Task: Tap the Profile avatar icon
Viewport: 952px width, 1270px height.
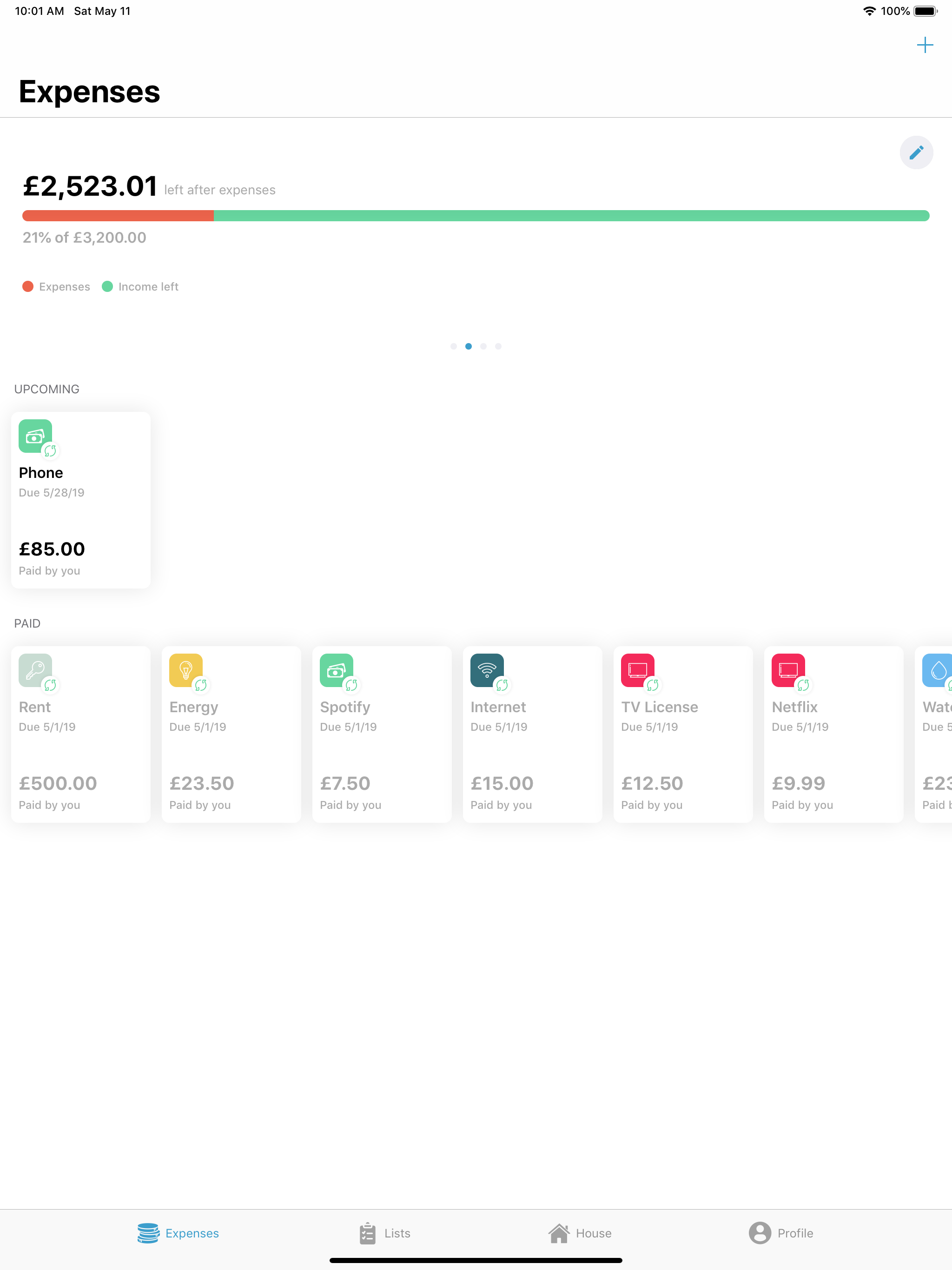Action: click(760, 1233)
